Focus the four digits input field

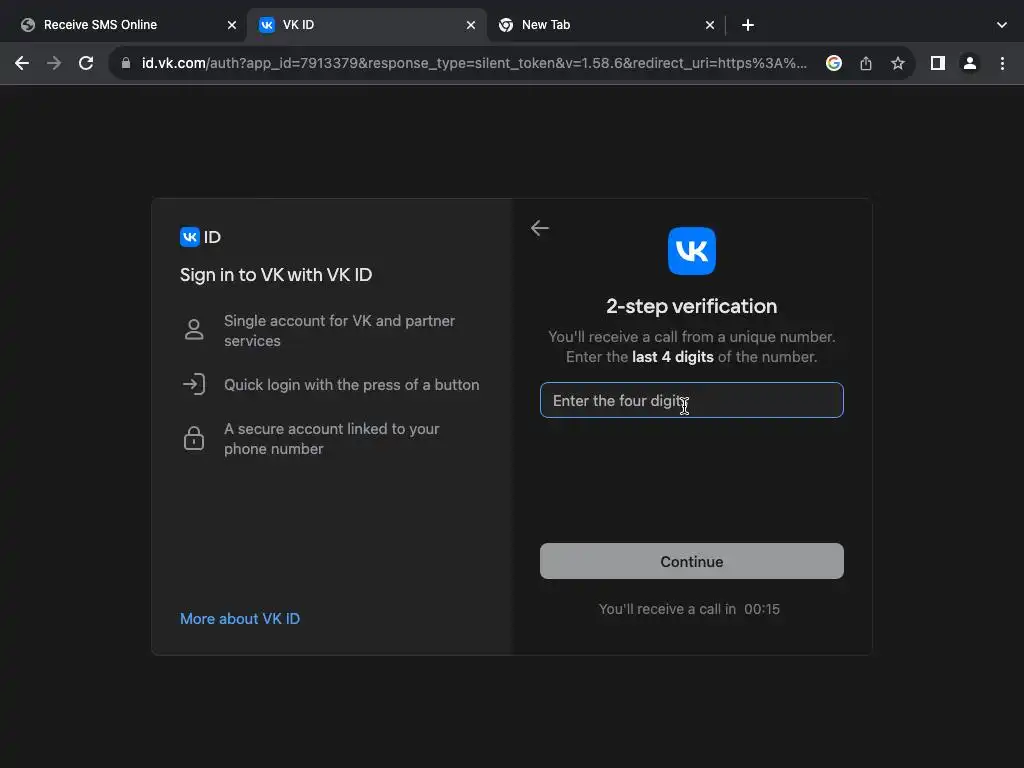pyautogui.click(x=692, y=400)
